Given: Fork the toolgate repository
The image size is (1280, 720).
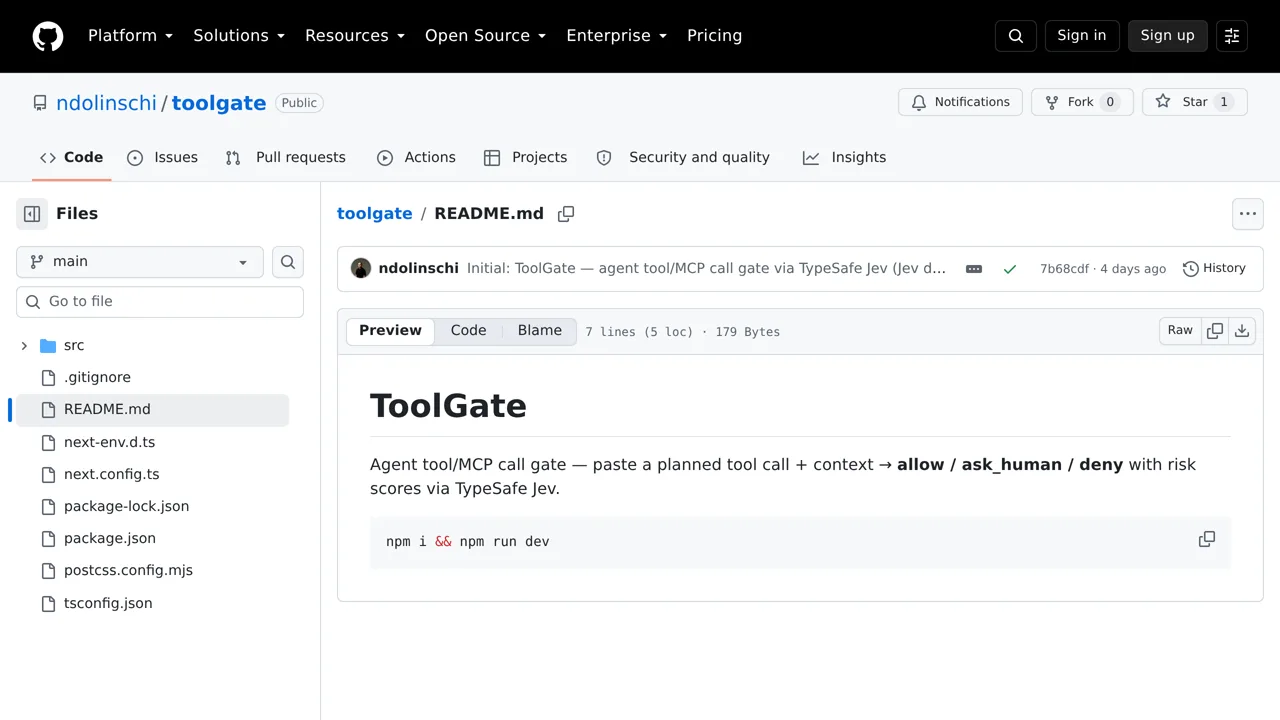Looking at the screenshot, I should 1082,102.
